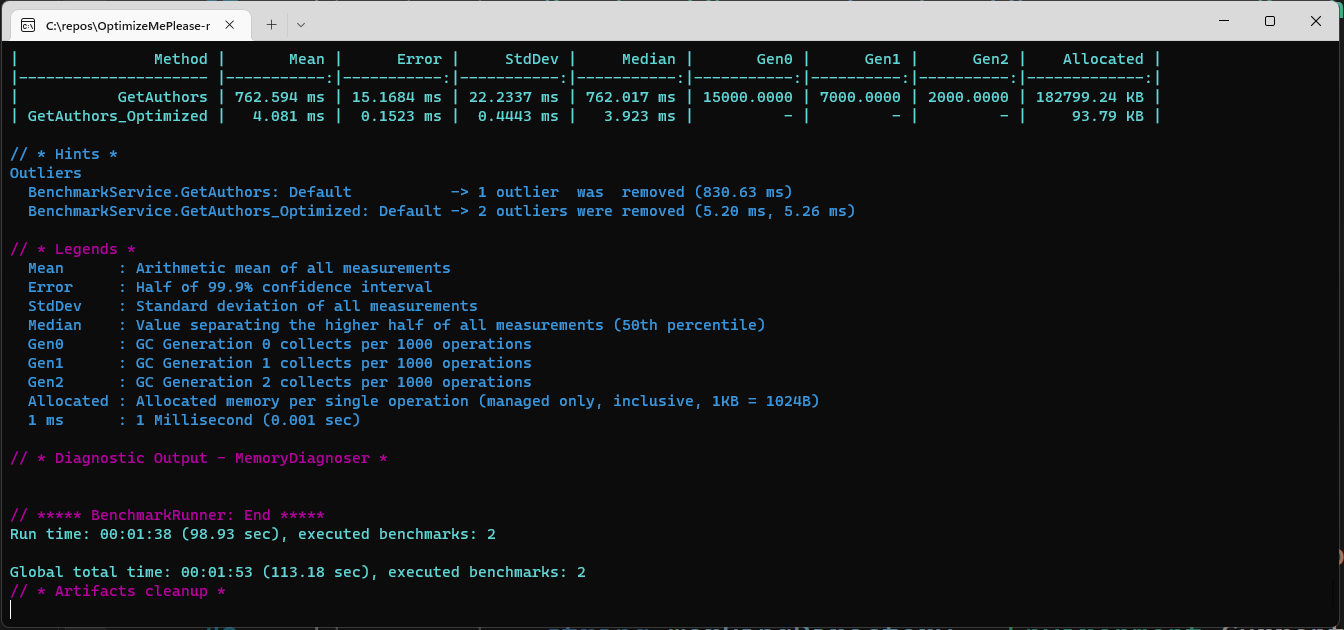Screen dimensions: 1344x630
Task: Click the 7000.0000 Gen1 value
Action: (x=861, y=97)
